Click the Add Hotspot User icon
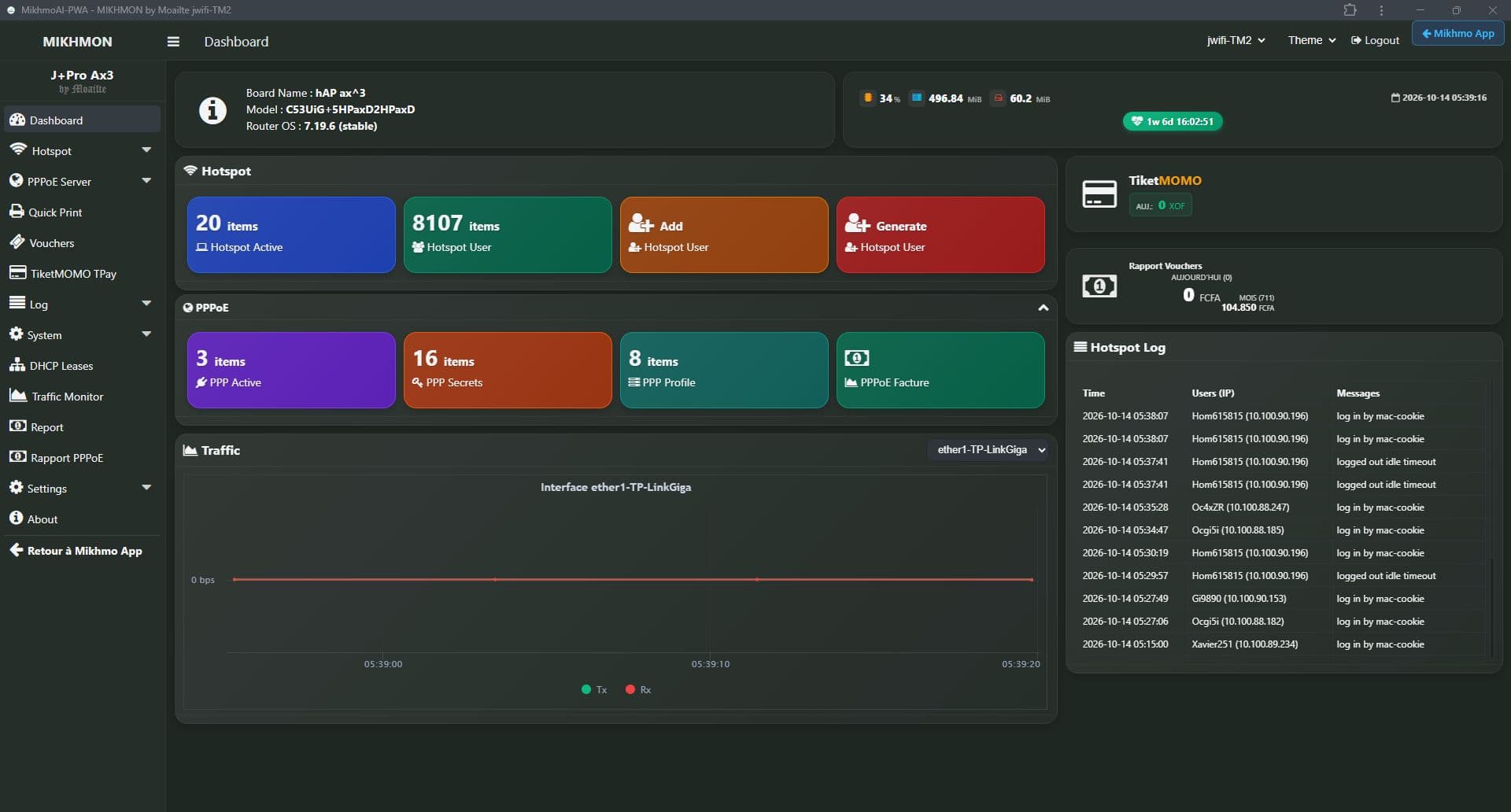1511x812 pixels. 641,223
